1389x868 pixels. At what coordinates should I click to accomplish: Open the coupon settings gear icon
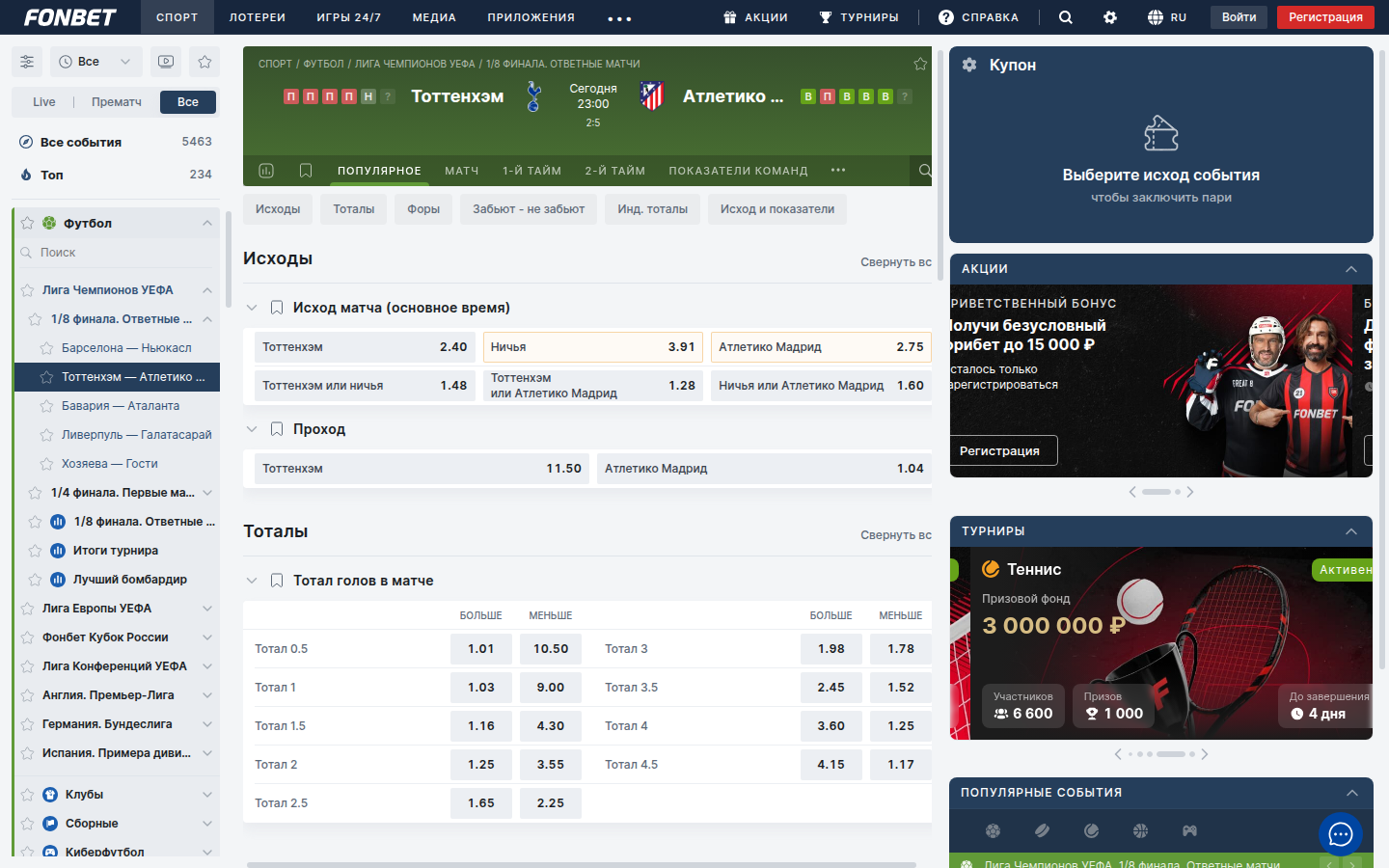tap(969, 65)
